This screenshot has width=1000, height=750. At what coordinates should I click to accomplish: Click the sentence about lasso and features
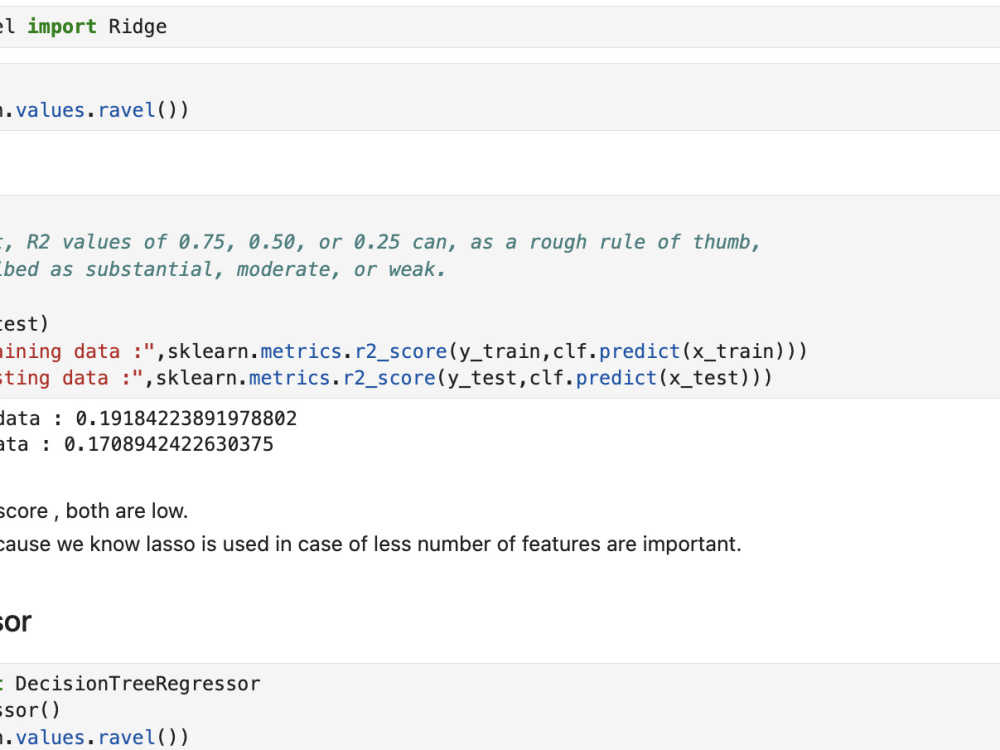[371, 544]
